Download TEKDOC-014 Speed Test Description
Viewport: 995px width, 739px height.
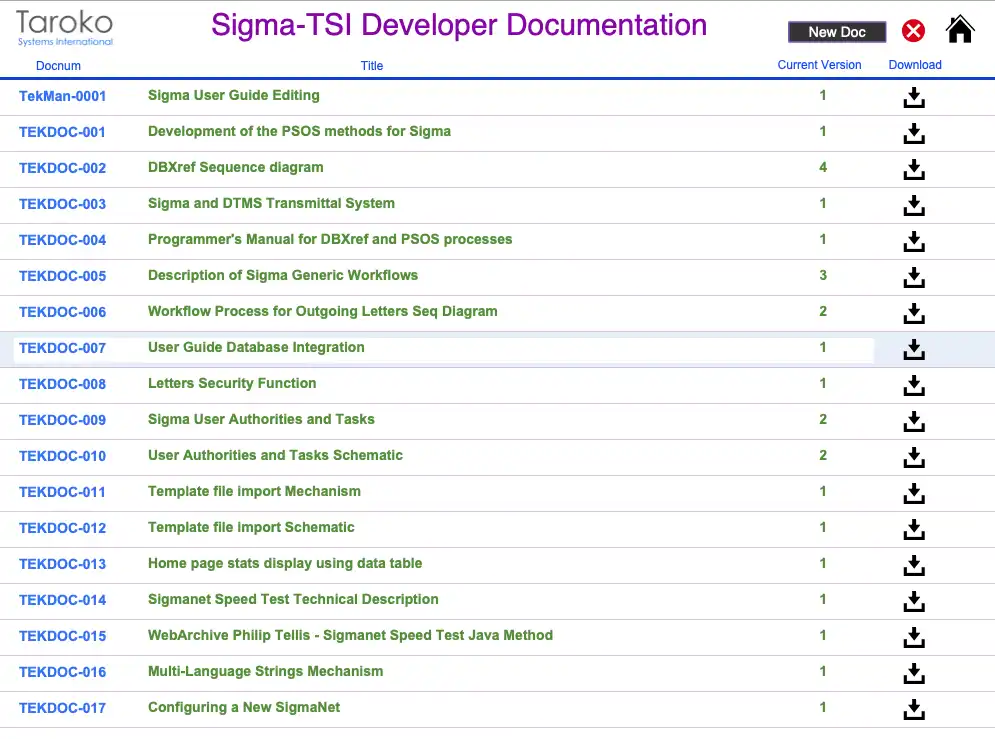[914, 601]
